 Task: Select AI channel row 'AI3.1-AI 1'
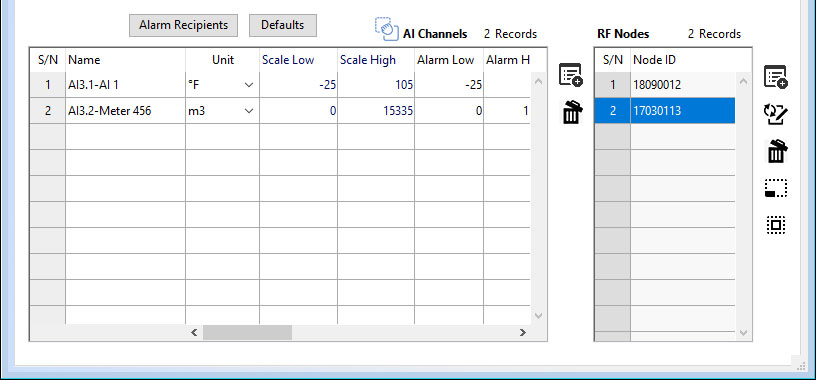125,85
